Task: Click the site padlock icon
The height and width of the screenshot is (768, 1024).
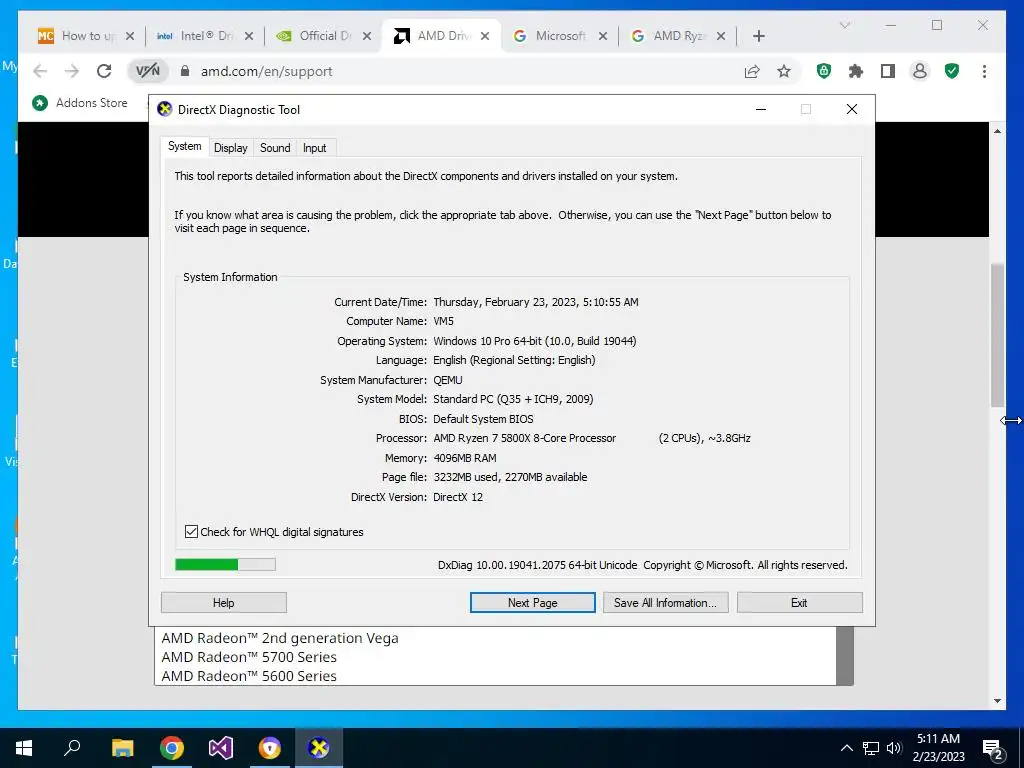Action: [x=185, y=71]
